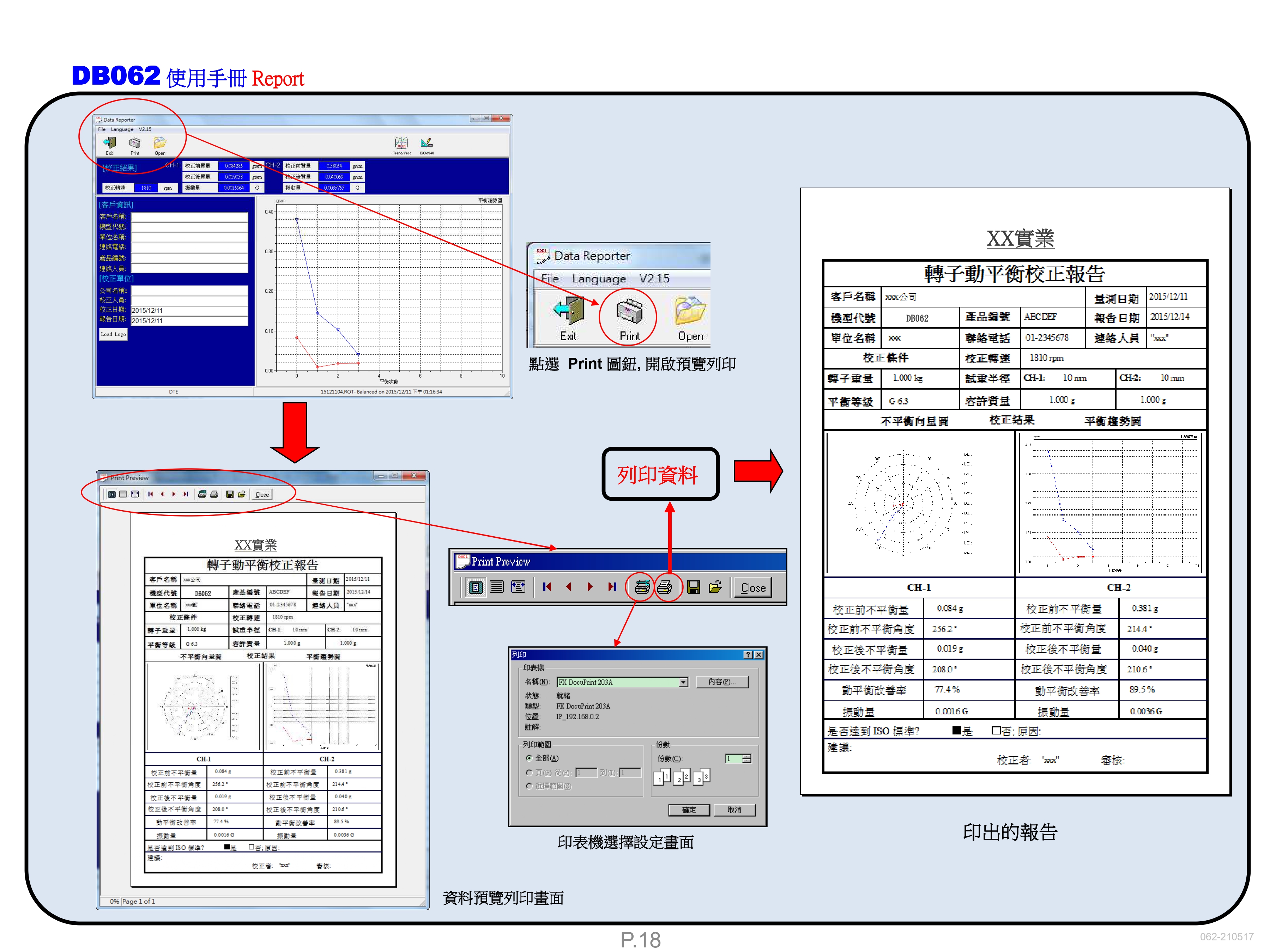
Task: Go to first page in enlarged Print Preview toolbar
Action: [547, 587]
